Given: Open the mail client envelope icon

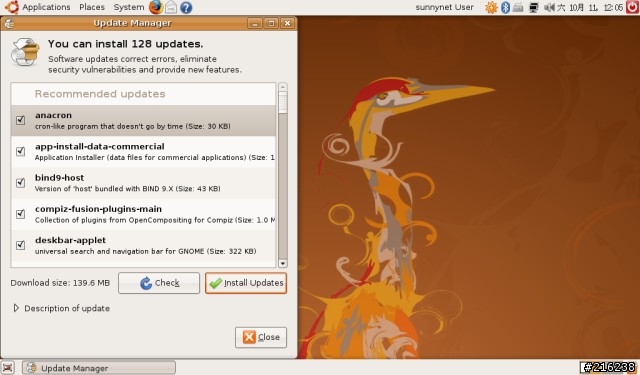Looking at the screenshot, I should point(171,7).
